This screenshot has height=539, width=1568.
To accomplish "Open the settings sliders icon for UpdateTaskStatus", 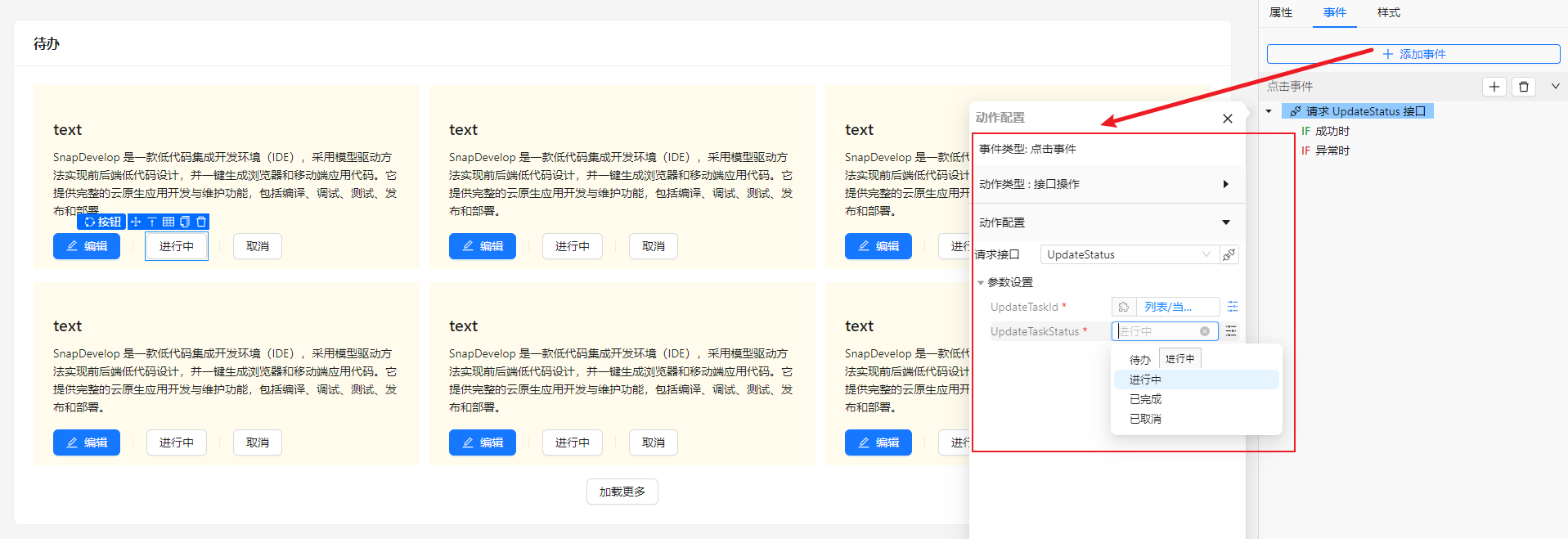I will pos(1231,331).
